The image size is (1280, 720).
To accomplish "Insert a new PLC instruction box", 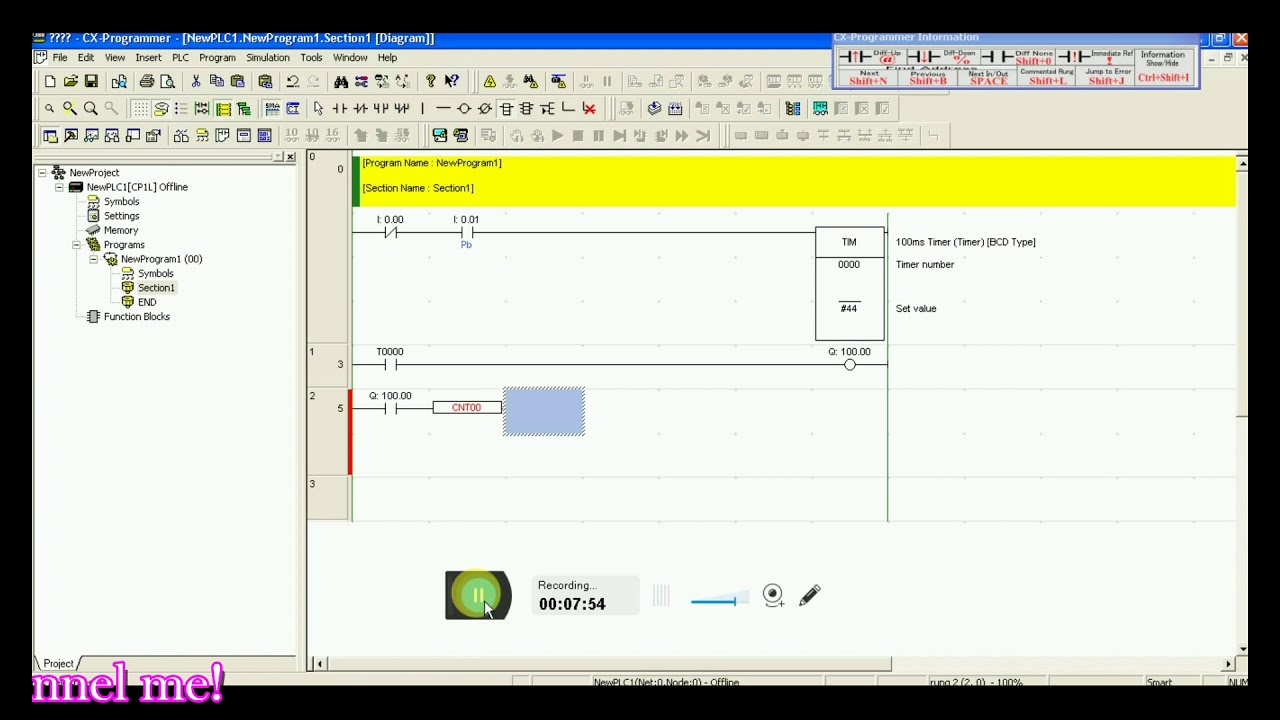I will pos(506,108).
